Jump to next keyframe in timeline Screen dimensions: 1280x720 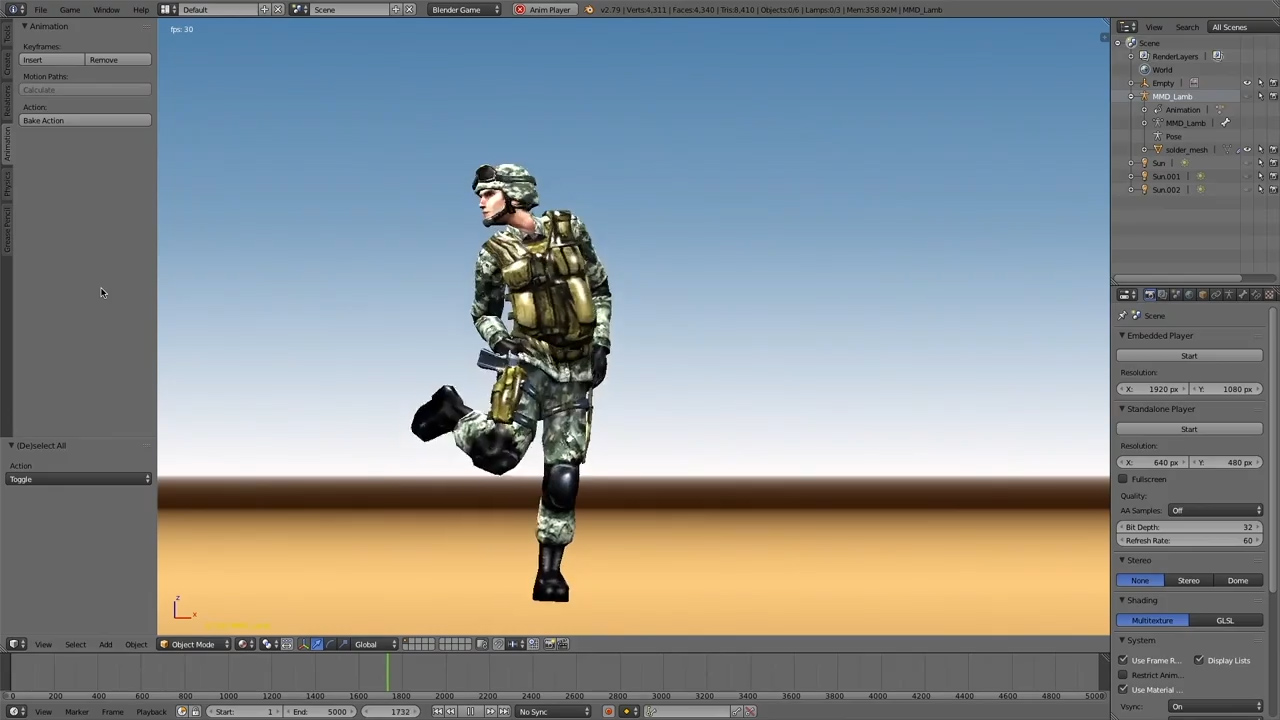click(491, 712)
